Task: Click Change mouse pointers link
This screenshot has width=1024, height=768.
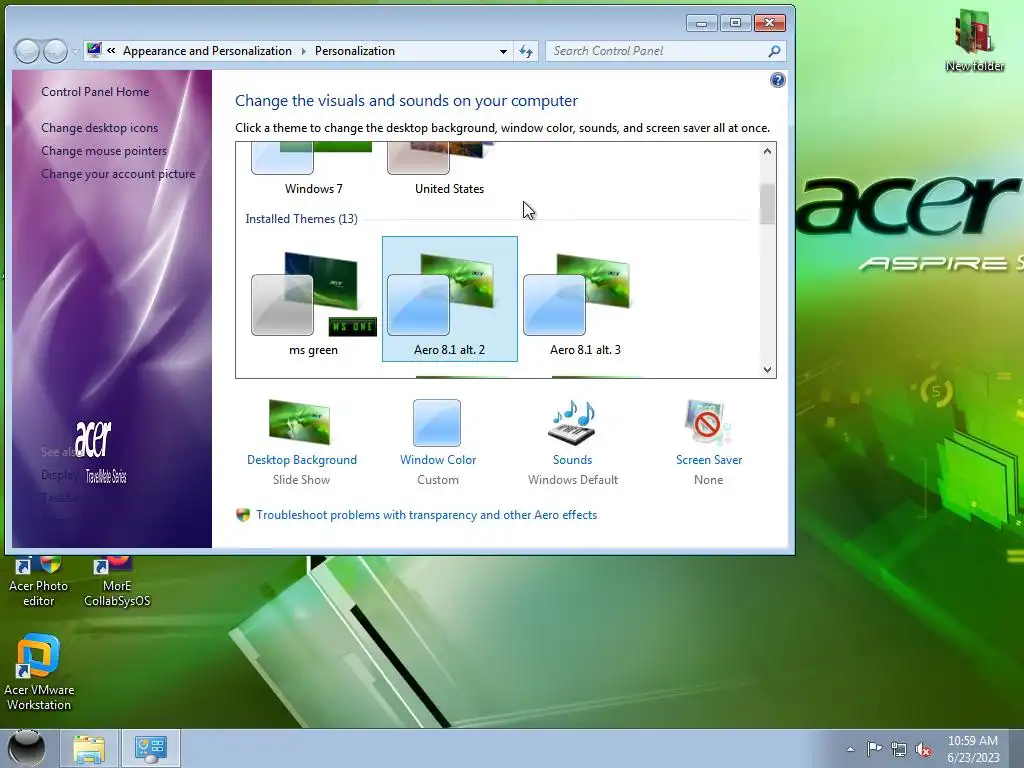Action: pyautogui.click(x=104, y=151)
